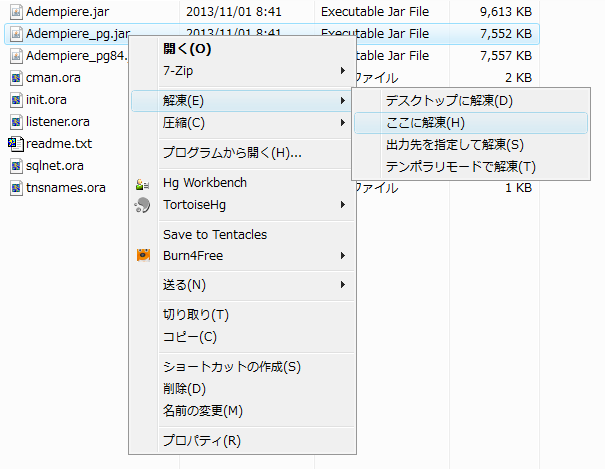Choose 名前の変更(M) to rename
The image size is (605, 469).
click(242, 410)
